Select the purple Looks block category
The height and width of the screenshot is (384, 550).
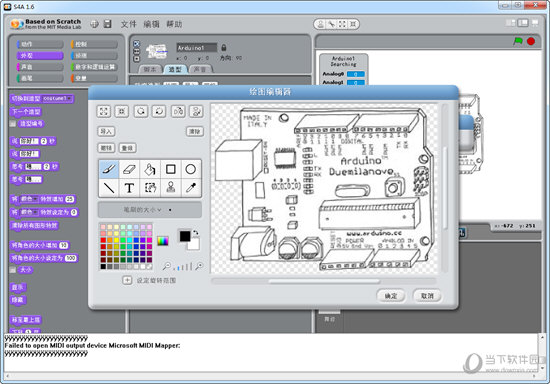pos(40,55)
